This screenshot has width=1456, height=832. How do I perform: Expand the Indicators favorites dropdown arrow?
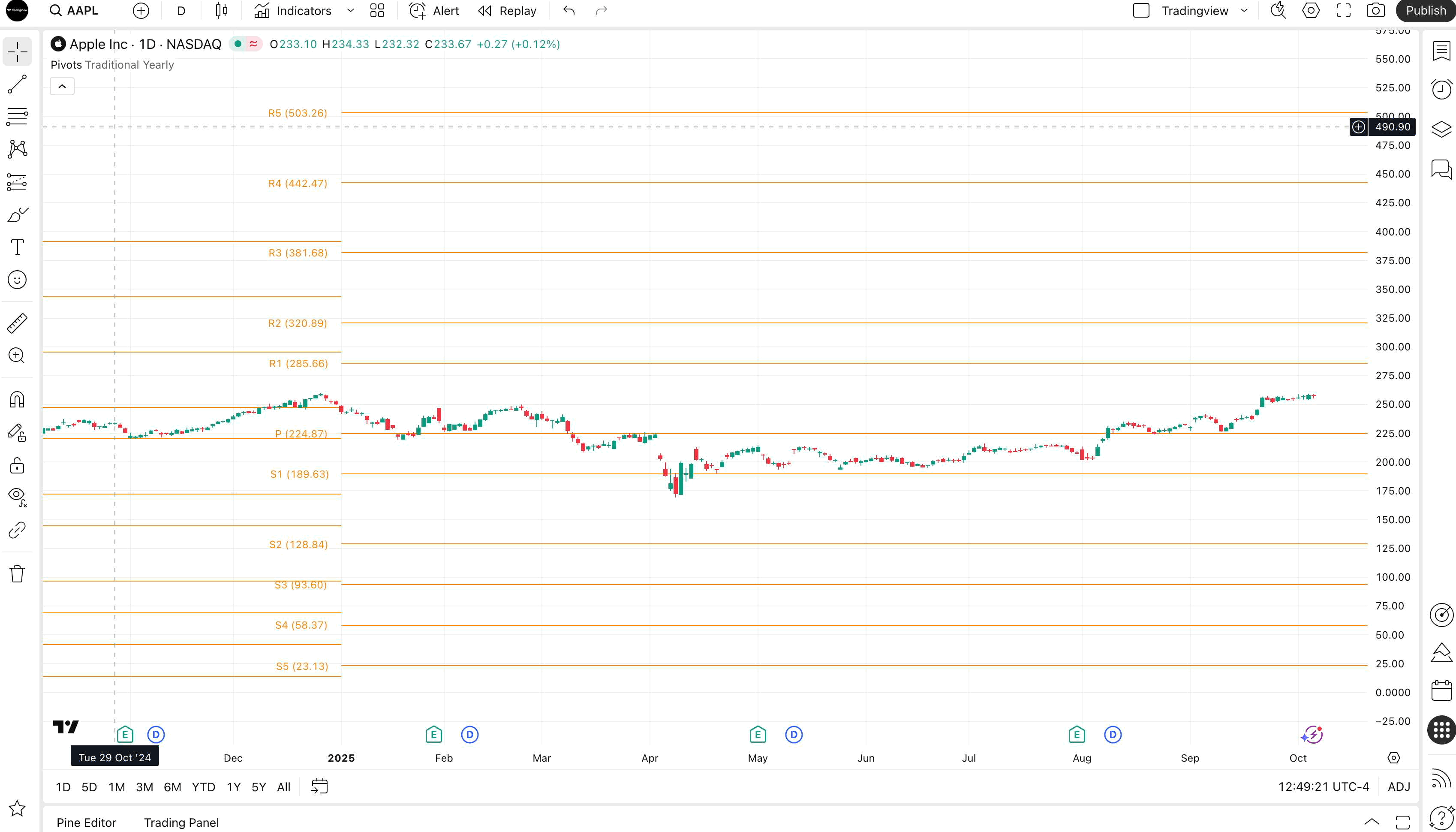pos(351,11)
